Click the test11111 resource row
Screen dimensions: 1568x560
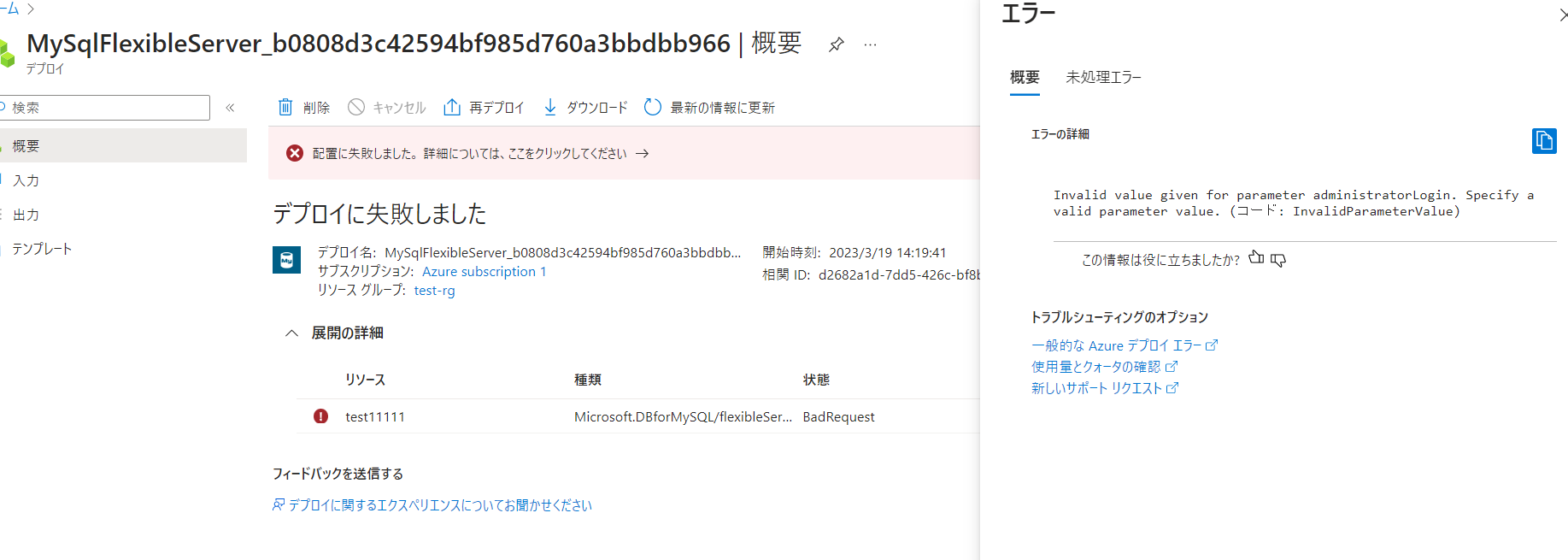[x=637, y=416]
